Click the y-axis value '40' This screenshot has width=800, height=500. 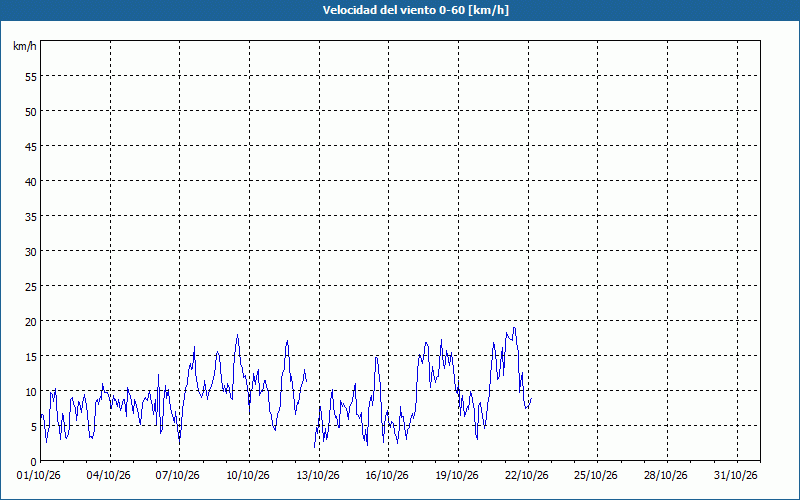(31, 182)
